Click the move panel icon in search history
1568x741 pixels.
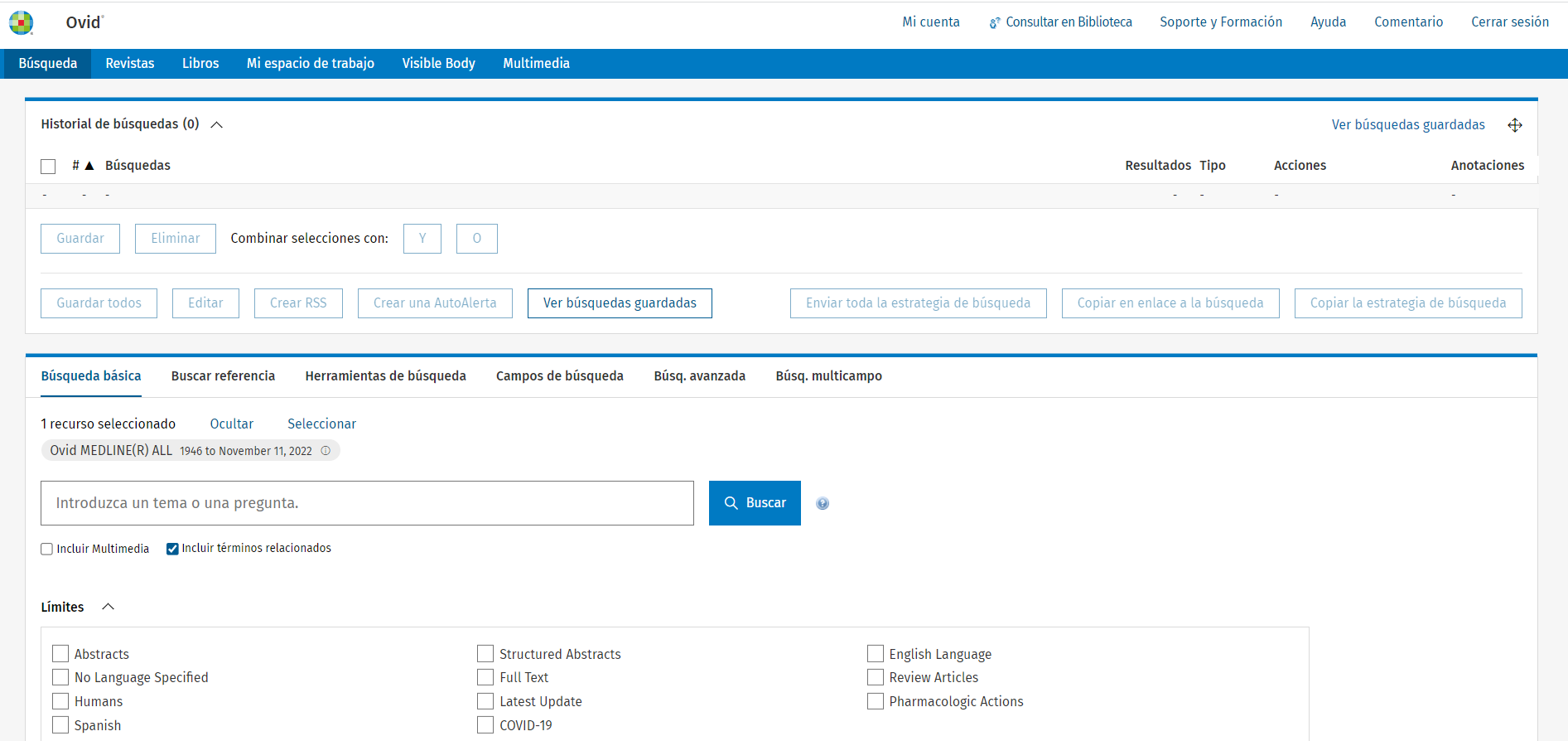coord(1514,125)
